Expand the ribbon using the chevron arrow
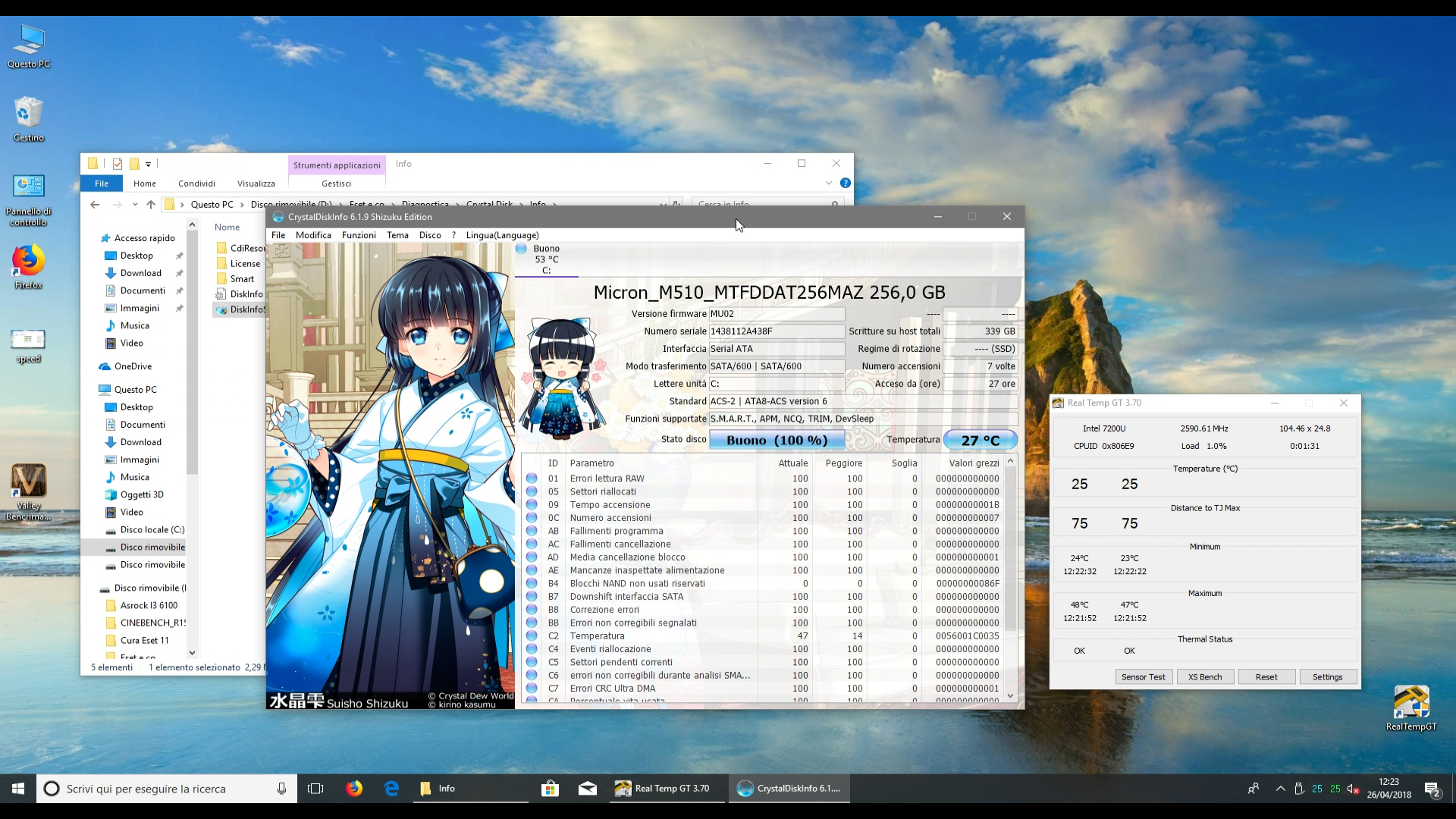This screenshot has width=1456, height=819. coord(828,184)
